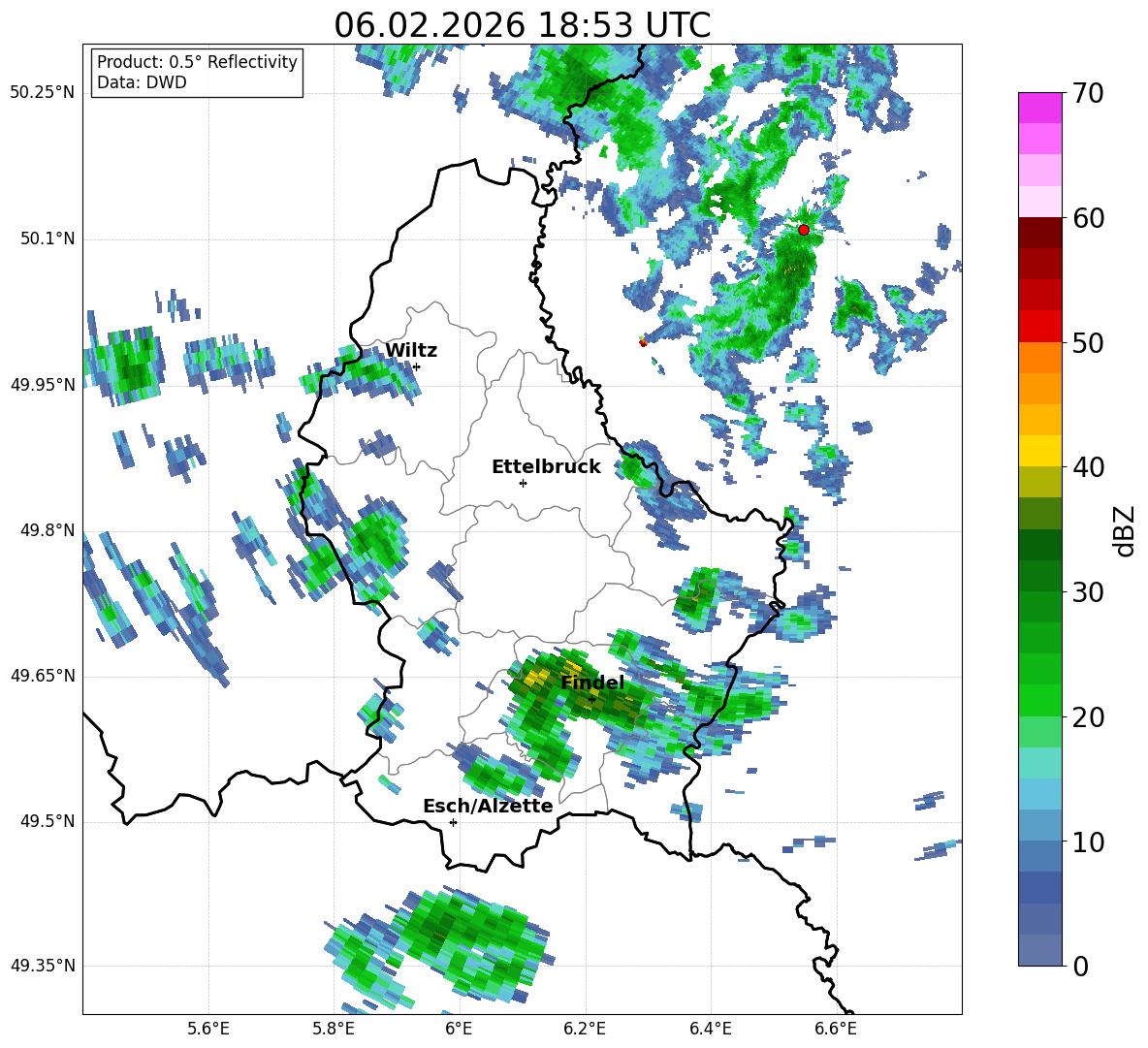Click the 6.6°E longitude label
The height and width of the screenshot is (1048, 1148).
pyautogui.click(x=836, y=1029)
